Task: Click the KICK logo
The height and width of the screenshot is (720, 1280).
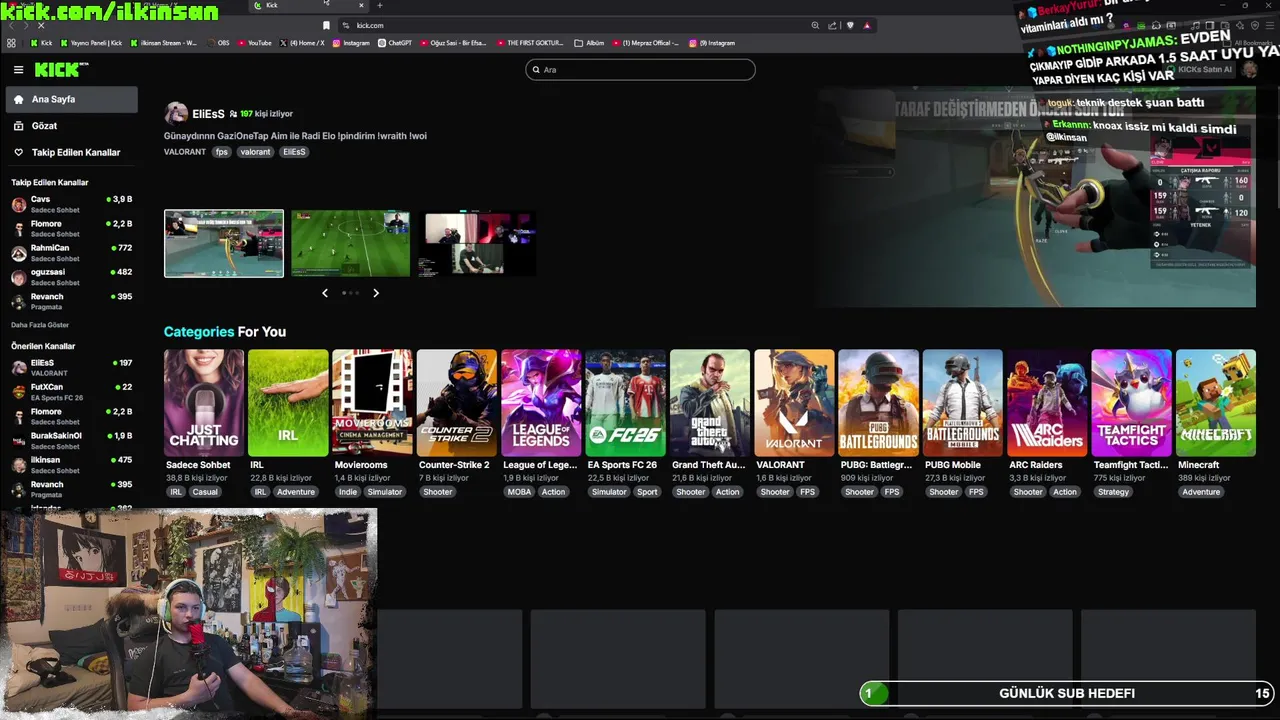Action: tap(61, 70)
